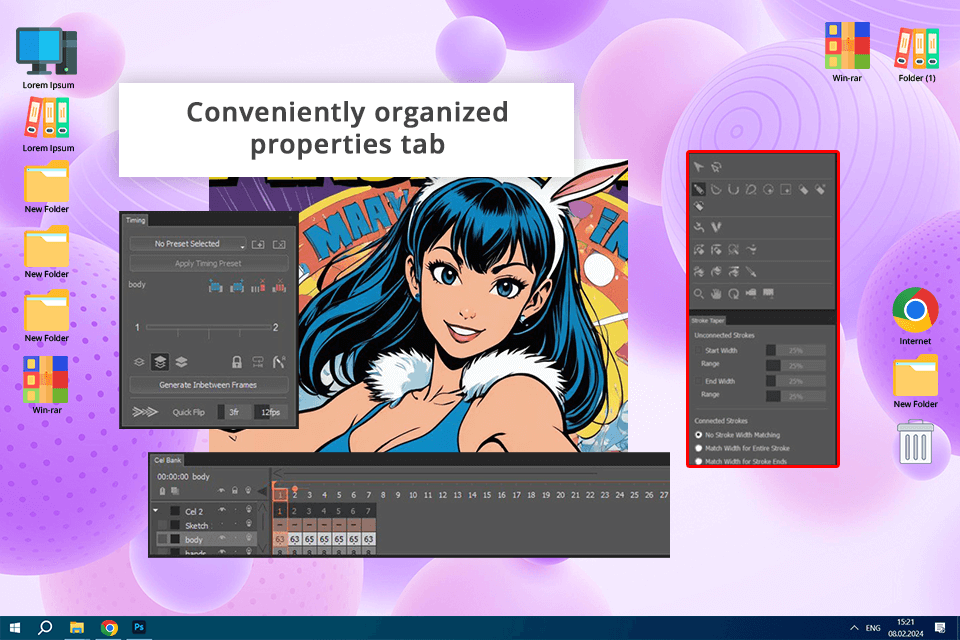The image size is (960, 640).
Task: Switch to the Cel Bank tab
Action: click(x=167, y=460)
